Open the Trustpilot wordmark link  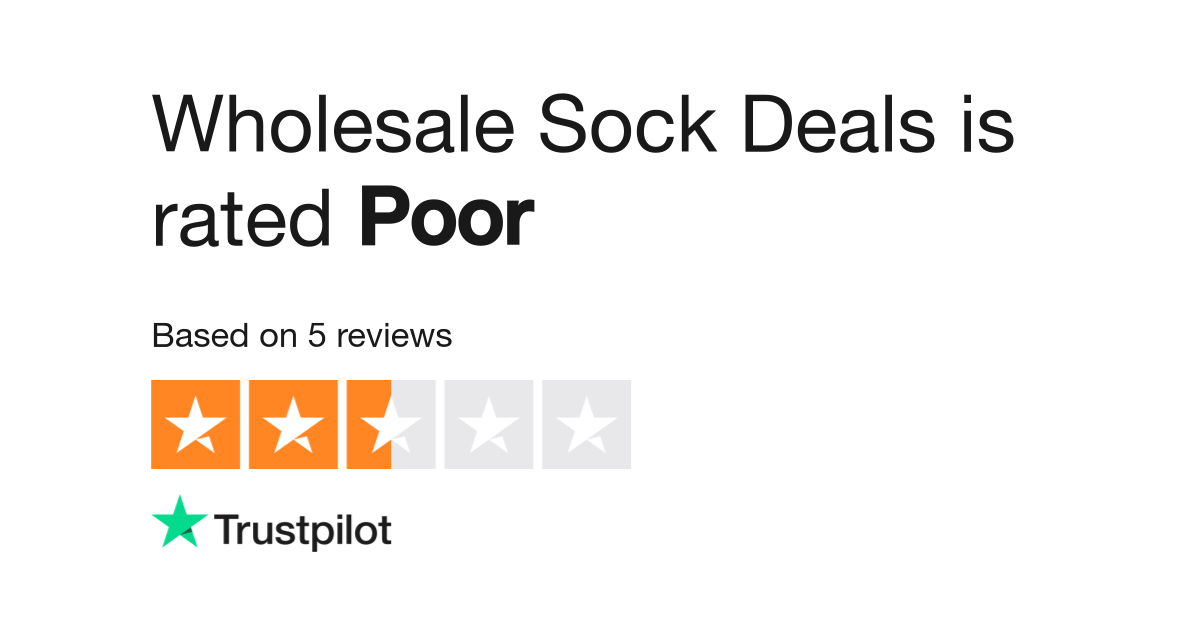[303, 531]
